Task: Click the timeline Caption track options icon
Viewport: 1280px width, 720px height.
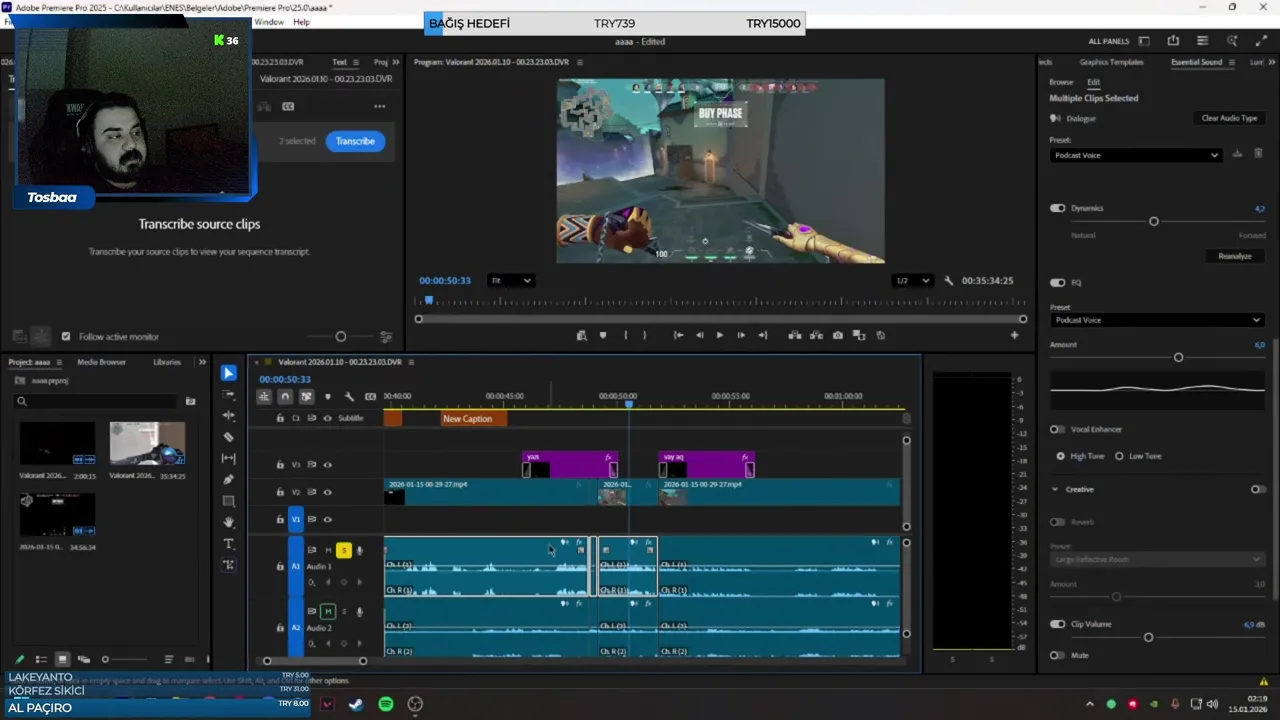Action: (x=370, y=397)
